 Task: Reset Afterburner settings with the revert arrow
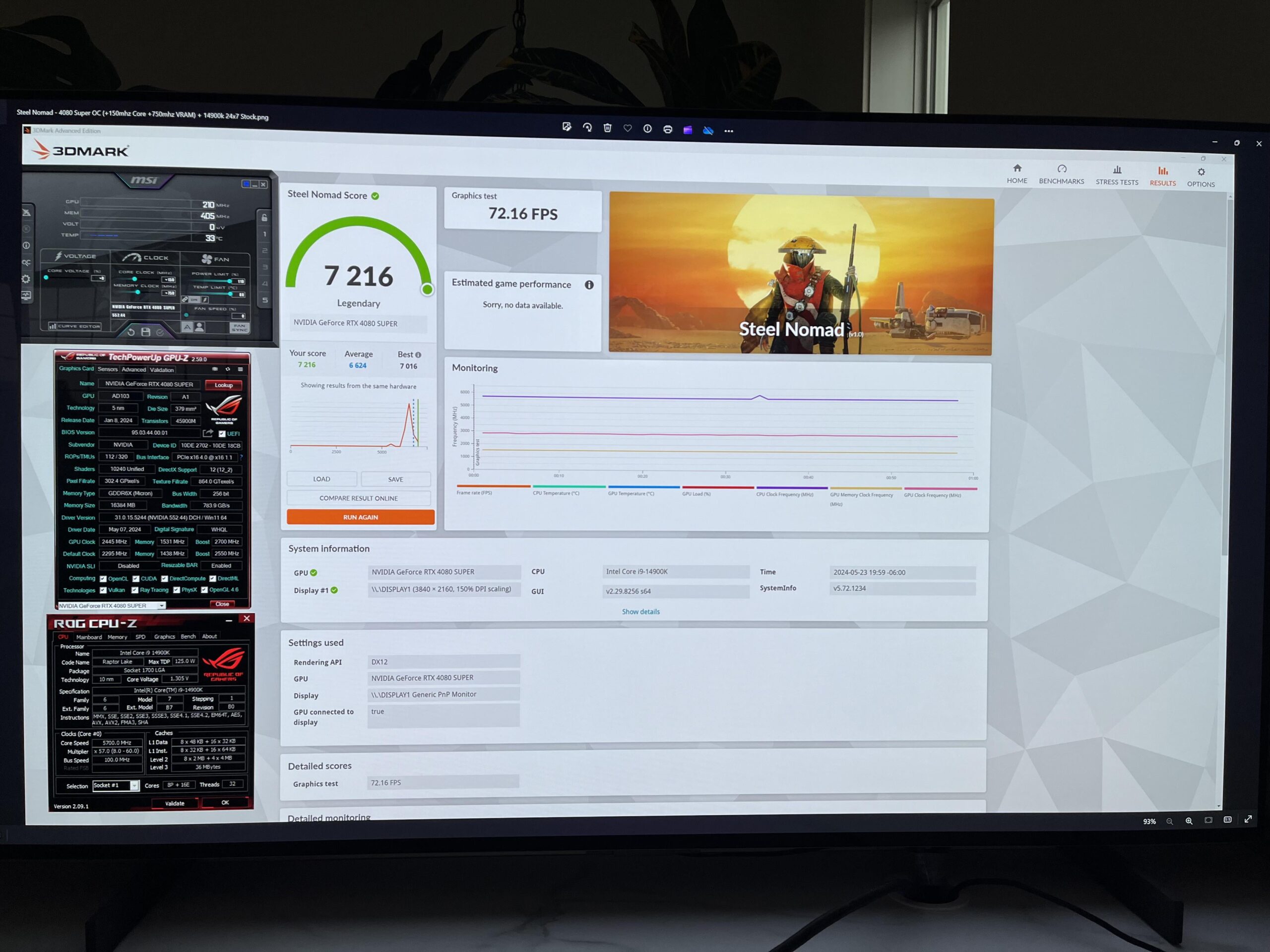tap(131, 332)
